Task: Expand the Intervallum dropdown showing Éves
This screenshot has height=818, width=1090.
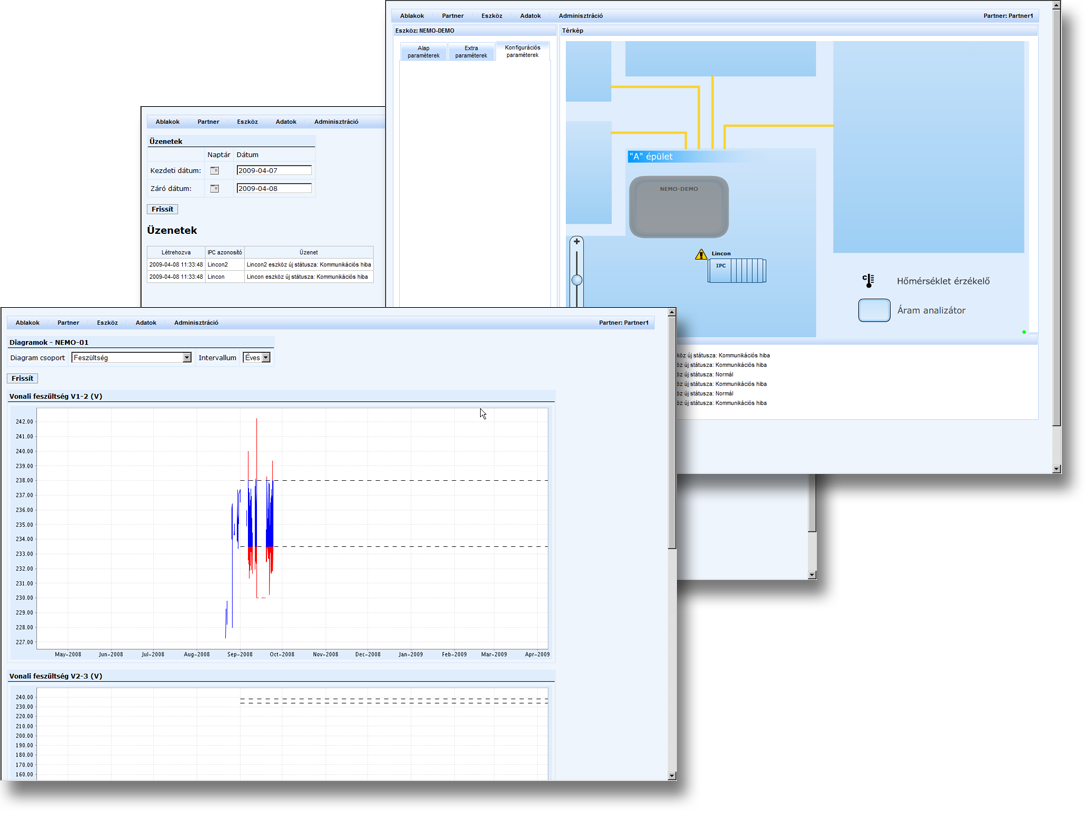Action: click(265, 358)
